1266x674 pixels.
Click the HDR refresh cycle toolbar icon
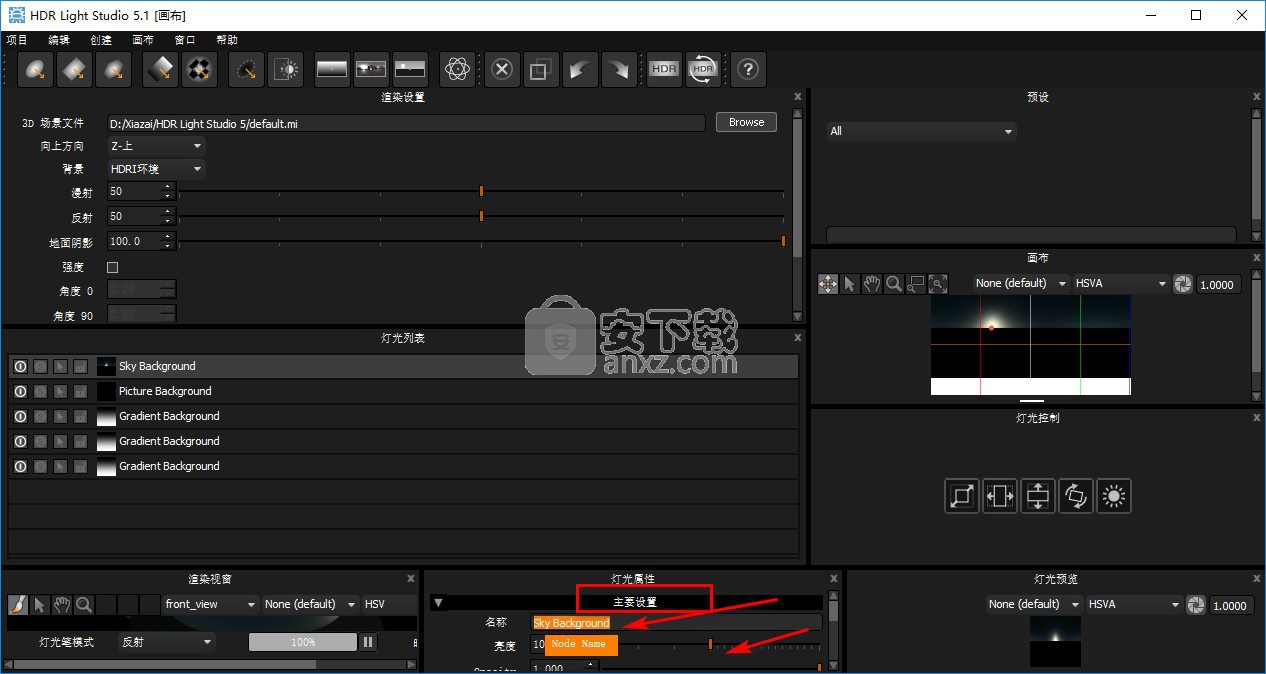[x=704, y=69]
